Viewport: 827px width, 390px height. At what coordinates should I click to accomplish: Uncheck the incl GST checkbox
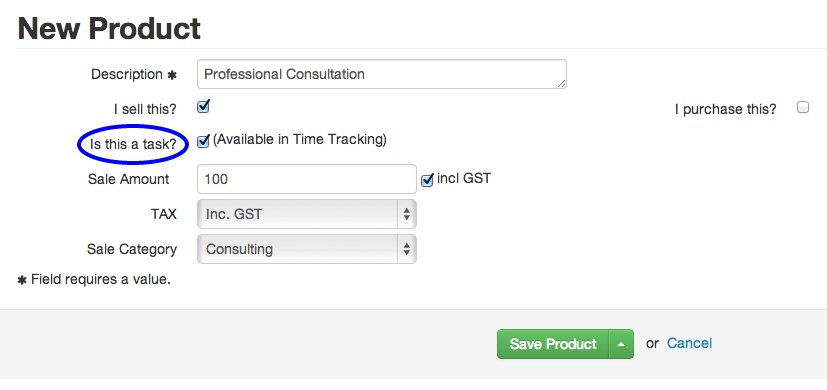click(x=427, y=180)
